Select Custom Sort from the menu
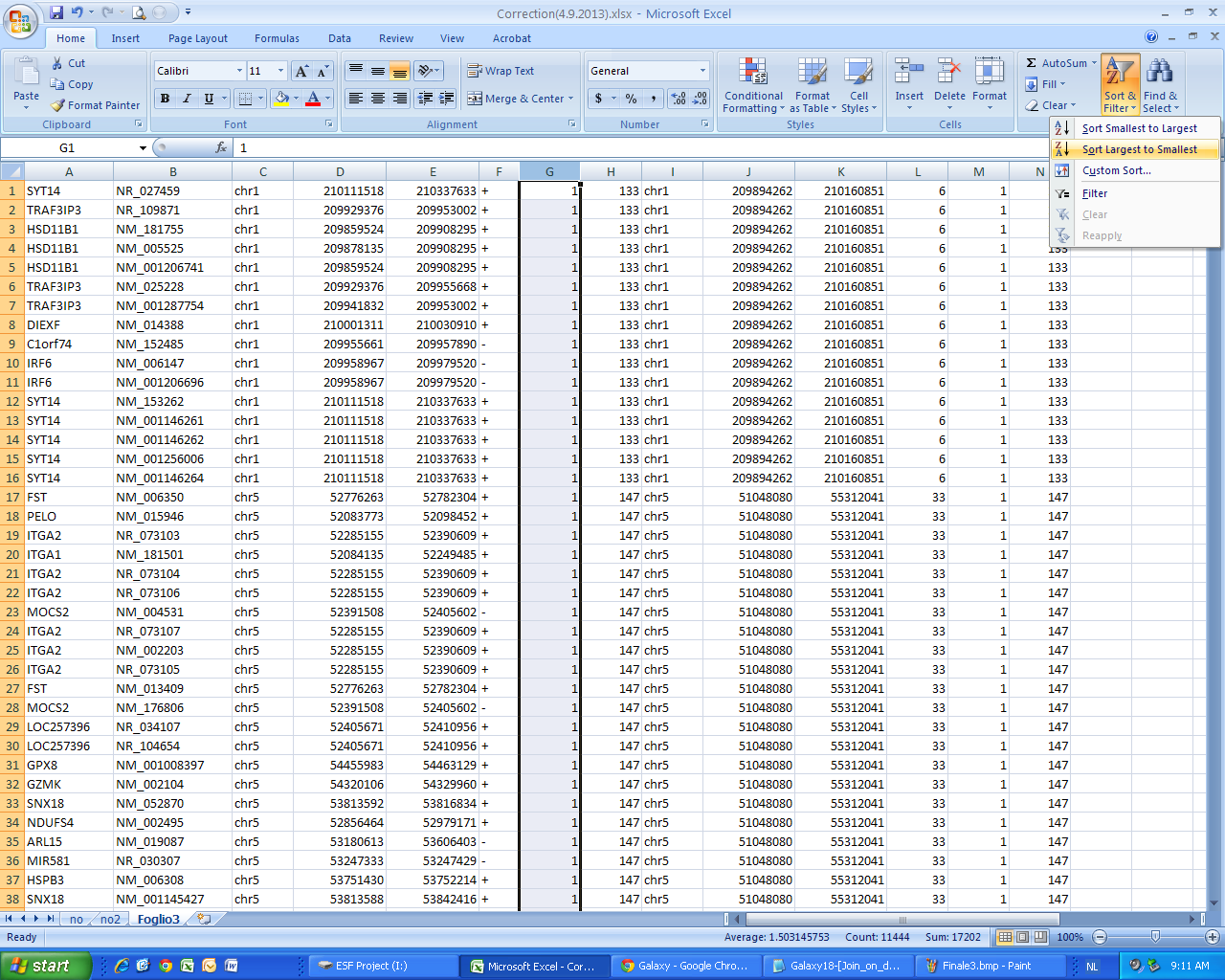 point(1116,170)
